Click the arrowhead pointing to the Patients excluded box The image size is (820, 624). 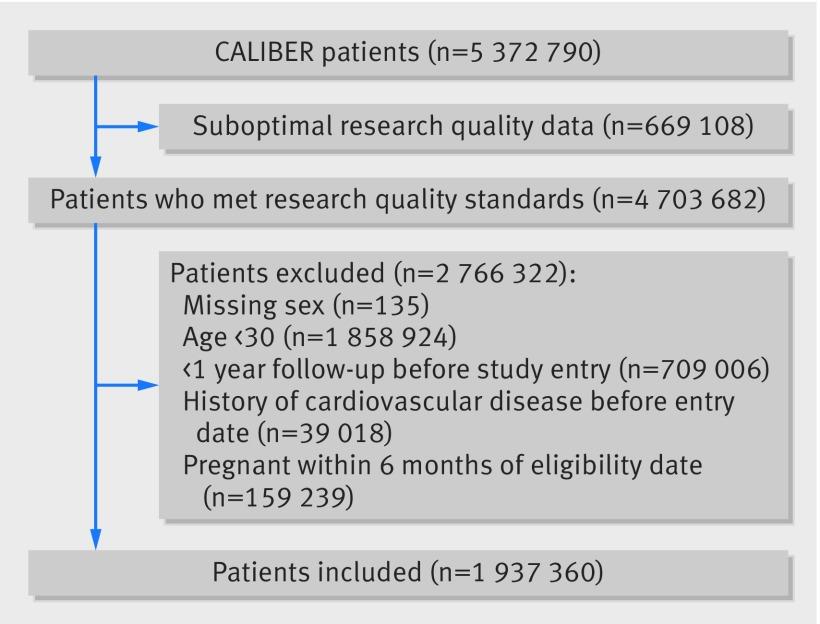(148, 386)
